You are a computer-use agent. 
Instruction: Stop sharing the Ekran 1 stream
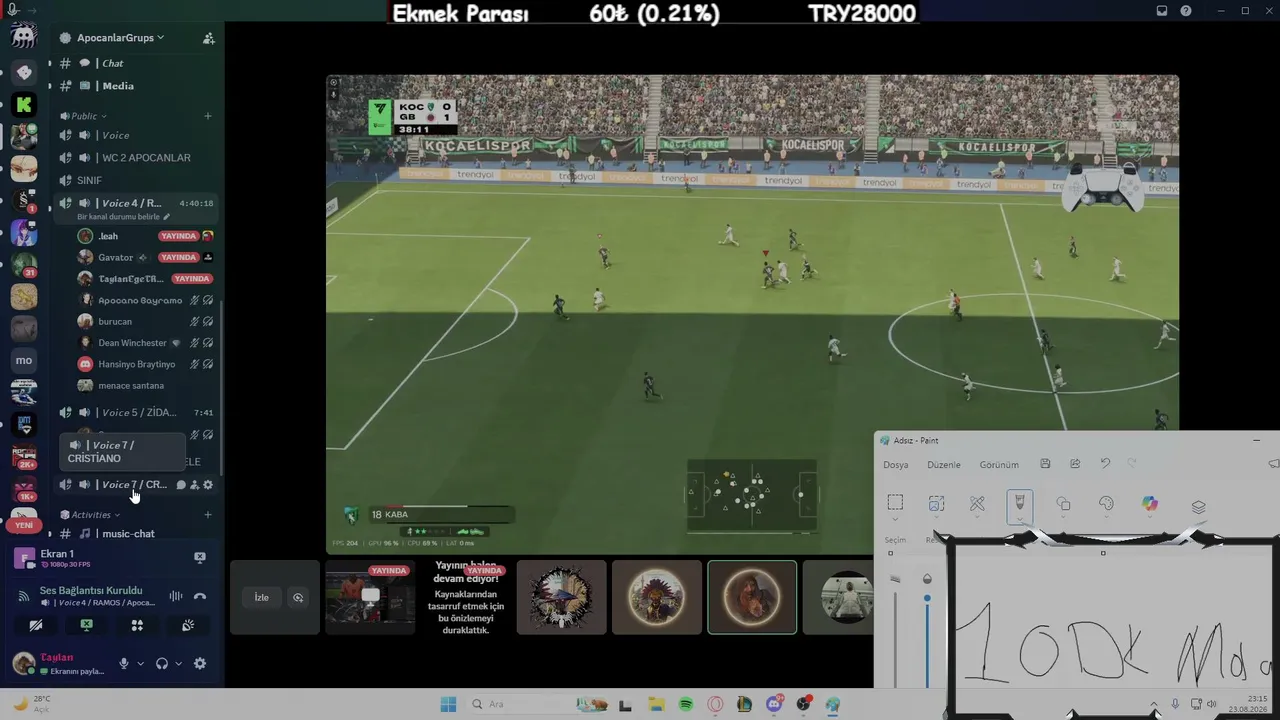pos(200,558)
